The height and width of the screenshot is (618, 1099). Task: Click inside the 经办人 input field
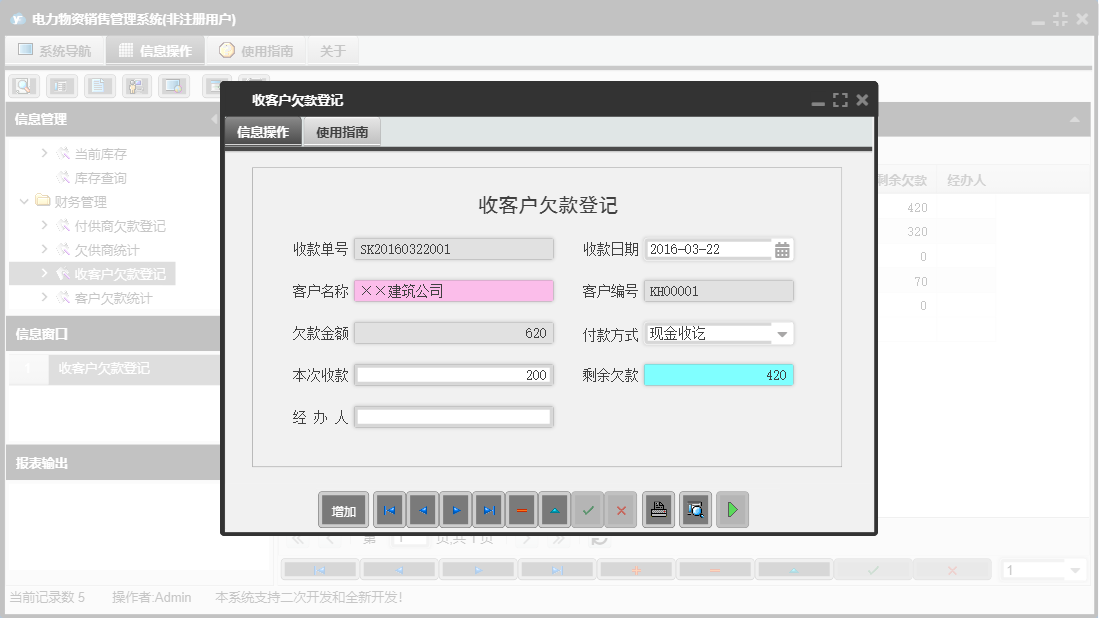453,417
